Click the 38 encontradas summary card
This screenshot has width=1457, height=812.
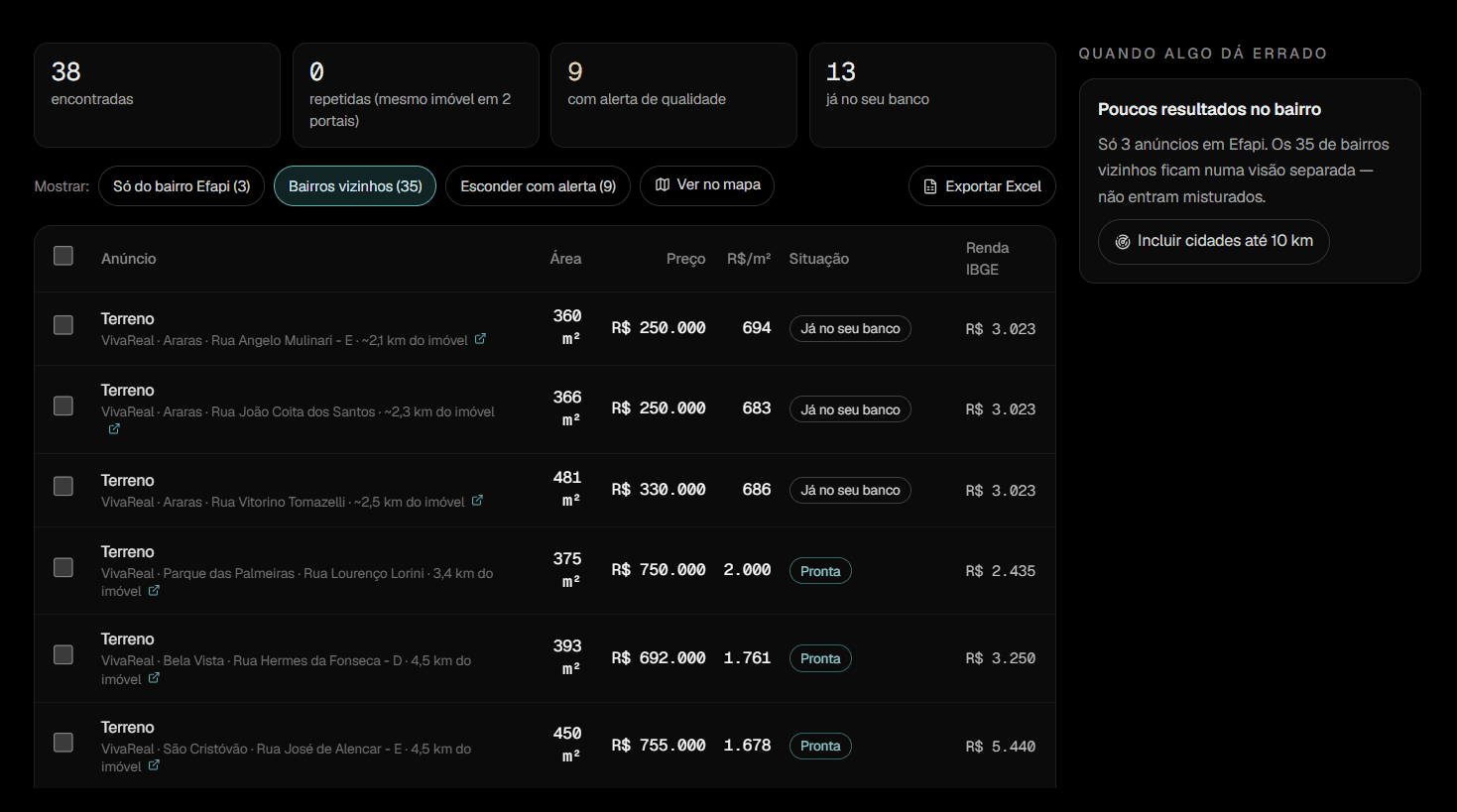click(x=157, y=95)
